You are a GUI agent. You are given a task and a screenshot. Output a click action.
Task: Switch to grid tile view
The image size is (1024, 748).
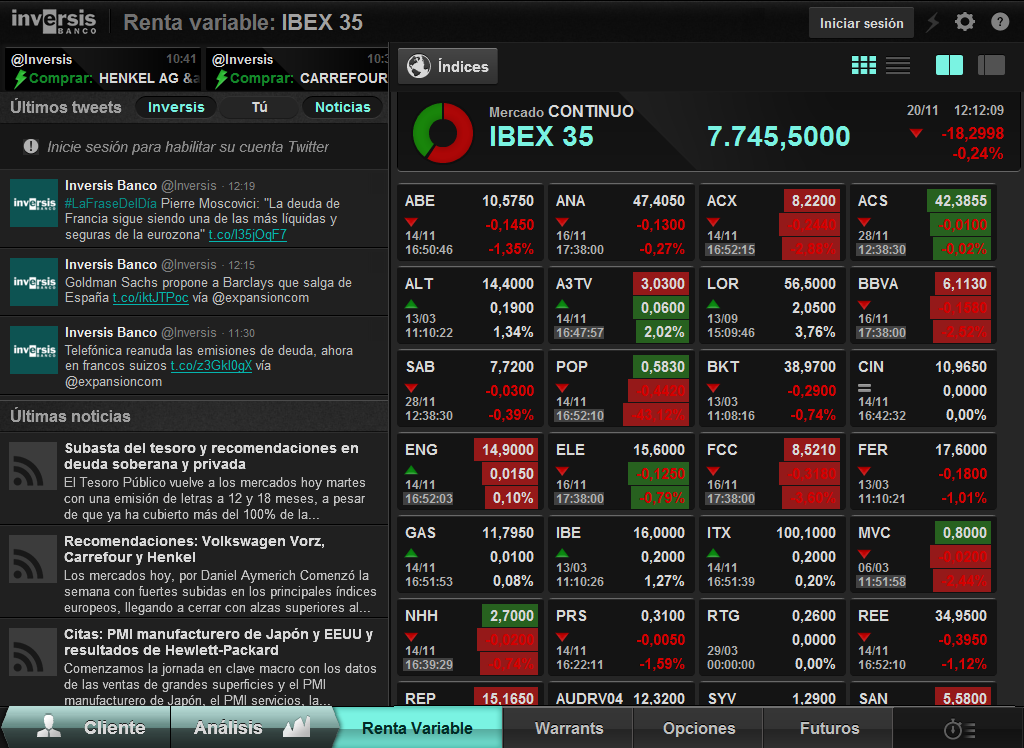point(864,66)
